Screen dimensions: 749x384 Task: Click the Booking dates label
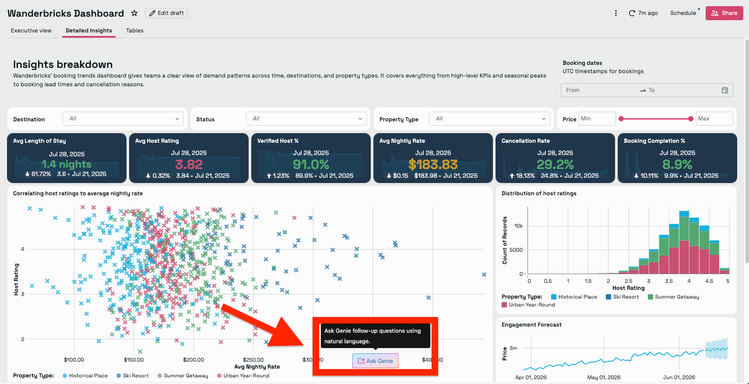582,63
